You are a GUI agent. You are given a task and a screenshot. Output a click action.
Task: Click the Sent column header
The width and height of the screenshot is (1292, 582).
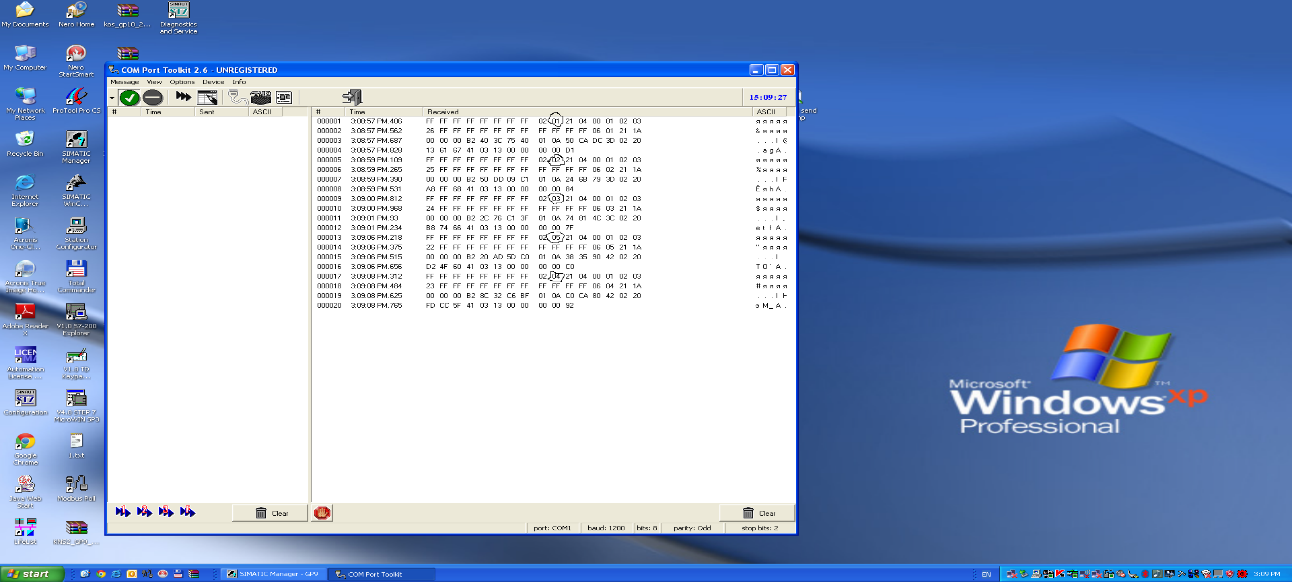[222, 112]
